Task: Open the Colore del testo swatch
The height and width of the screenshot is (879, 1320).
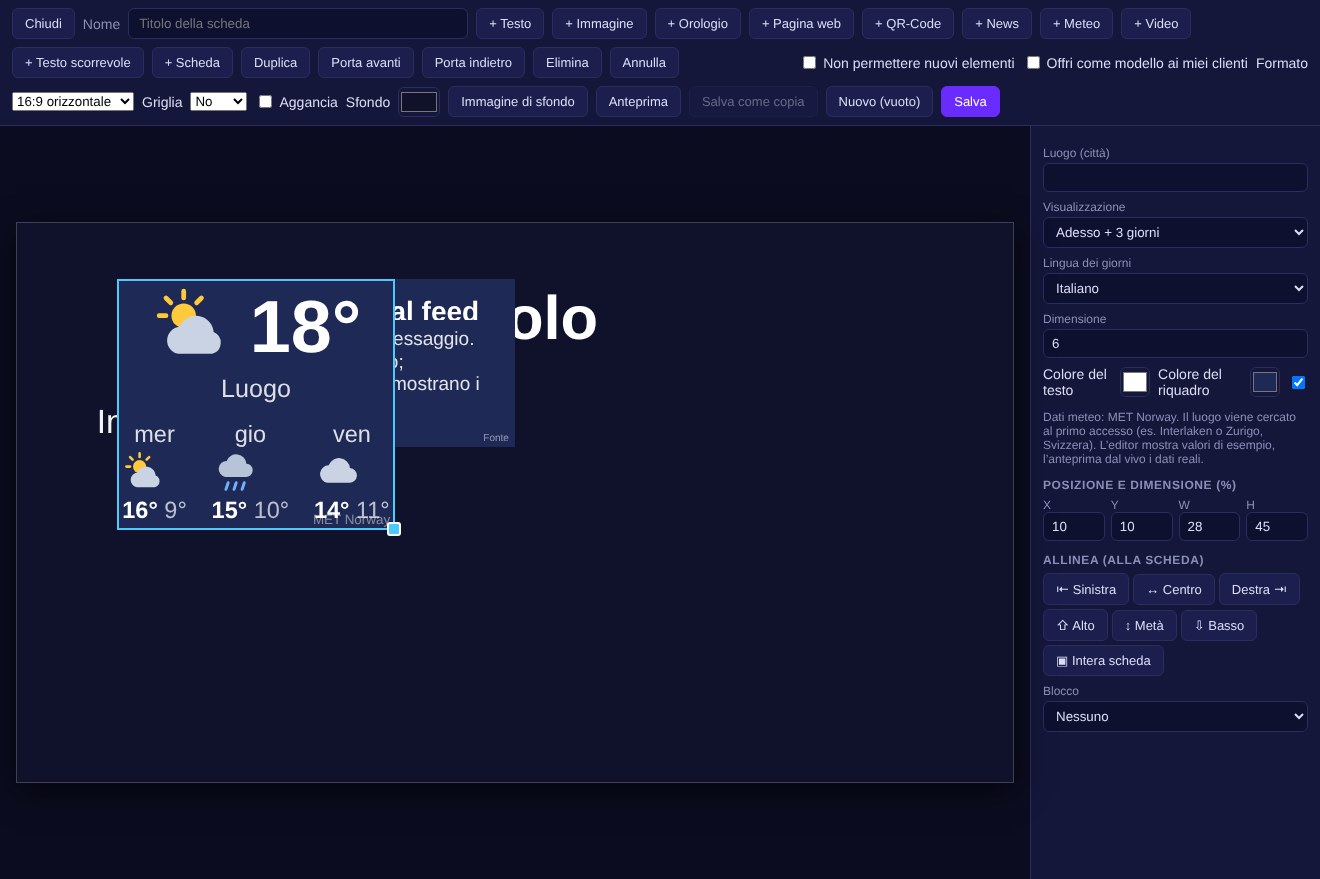Action: (x=1135, y=382)
